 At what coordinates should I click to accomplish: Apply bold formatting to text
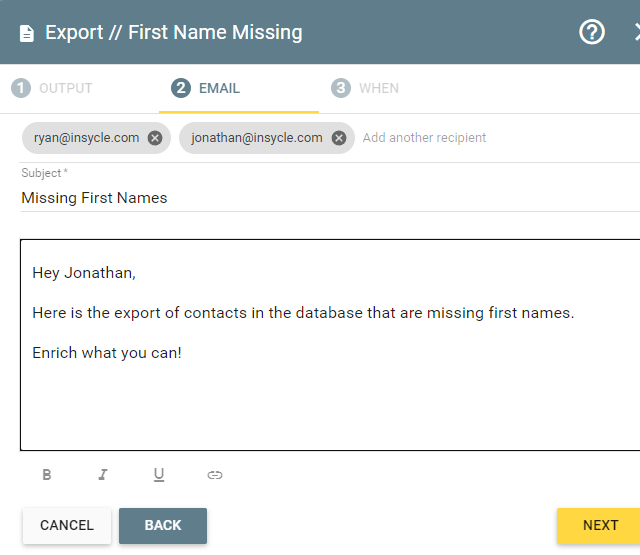coord(47,475)
